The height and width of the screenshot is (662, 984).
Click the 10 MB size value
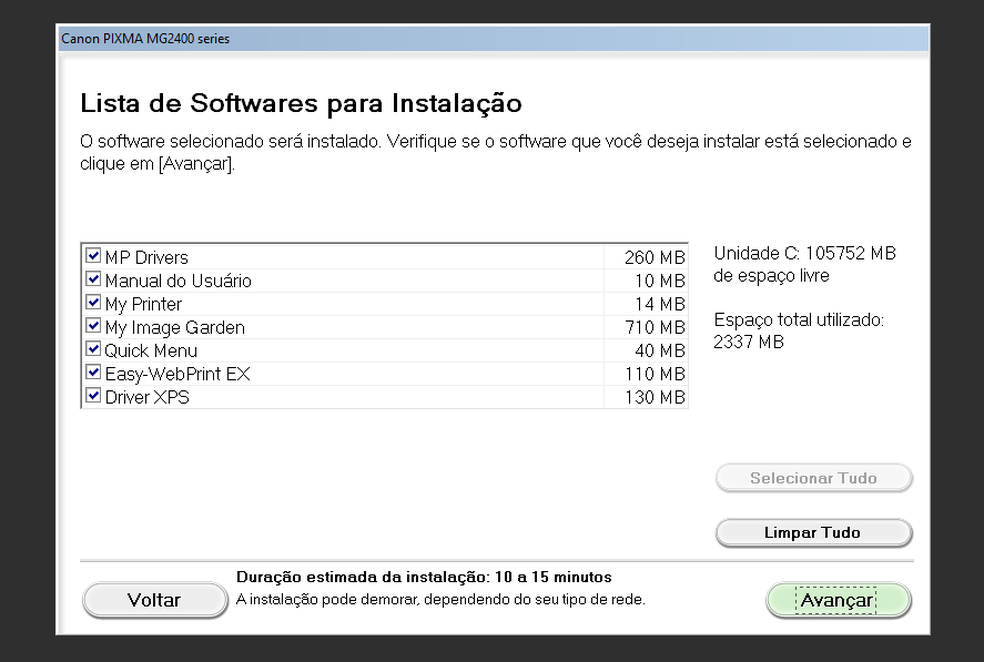(660, 280)
